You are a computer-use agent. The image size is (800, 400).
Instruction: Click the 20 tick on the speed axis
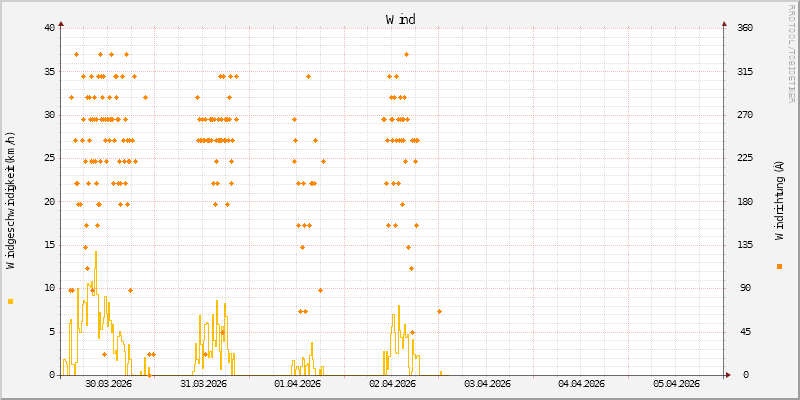(x=50, y=201)
